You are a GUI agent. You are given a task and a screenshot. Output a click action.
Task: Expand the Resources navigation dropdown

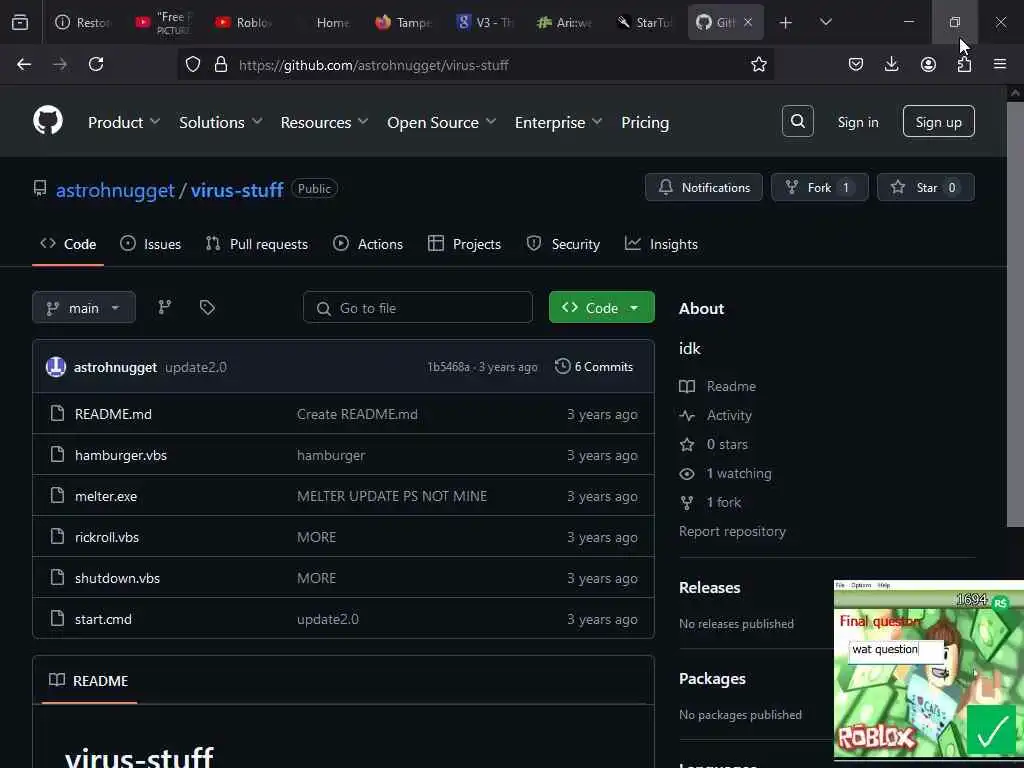click(325, 122)
